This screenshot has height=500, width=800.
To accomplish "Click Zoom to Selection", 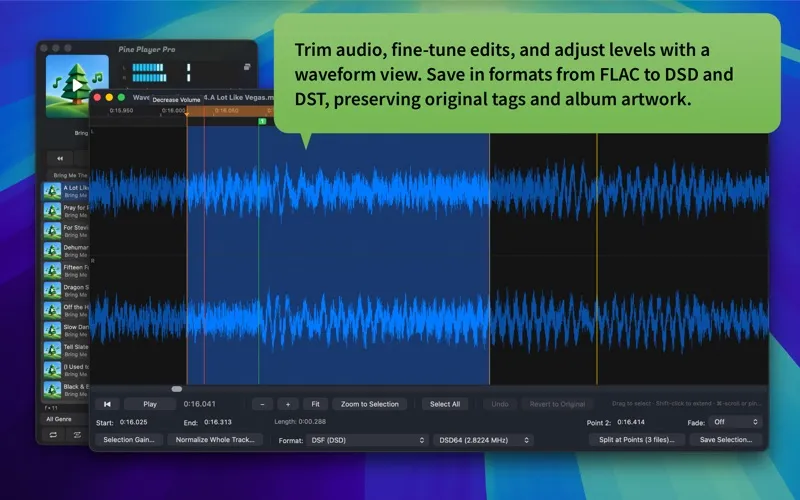I will 370,404.
